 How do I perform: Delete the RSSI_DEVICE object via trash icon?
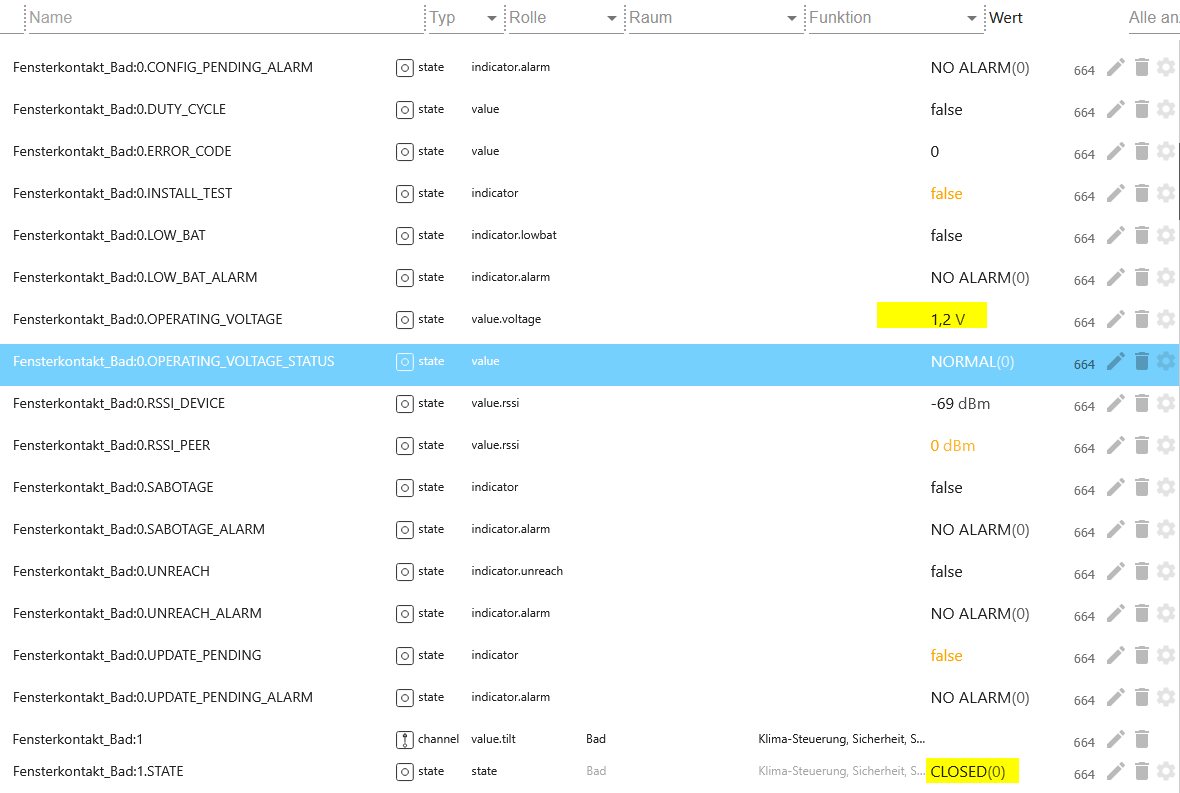[x=1142, y=403]
